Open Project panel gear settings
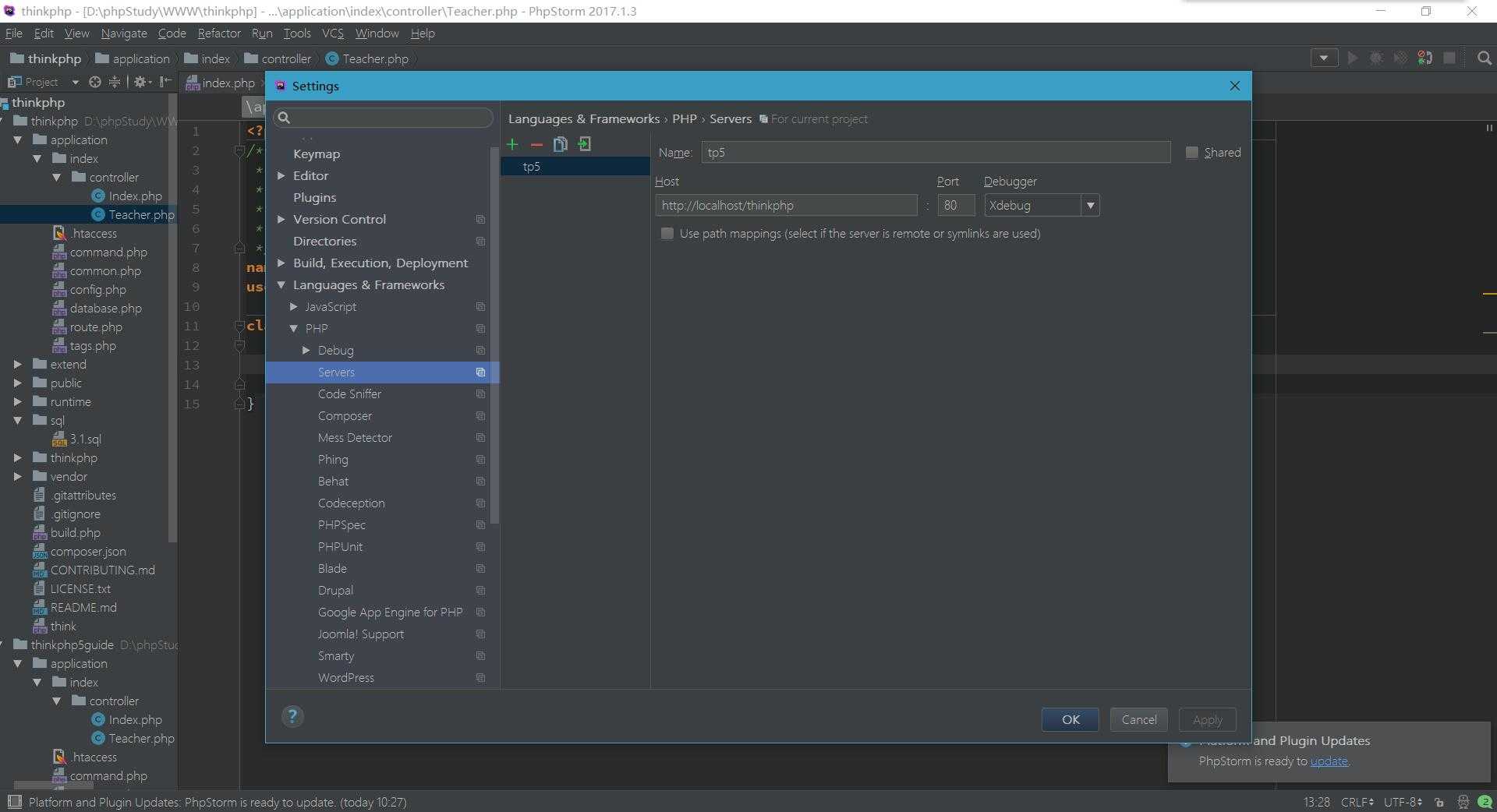This screenshot has height=812, width=1497. pyautogui.click(x=140, y=82)
